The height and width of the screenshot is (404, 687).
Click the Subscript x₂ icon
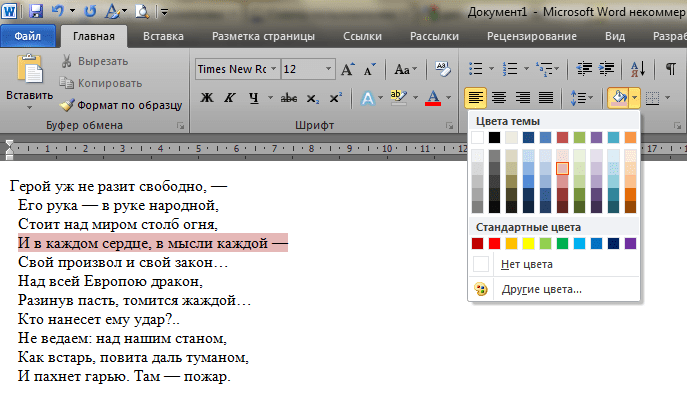(x=312, y=99)
